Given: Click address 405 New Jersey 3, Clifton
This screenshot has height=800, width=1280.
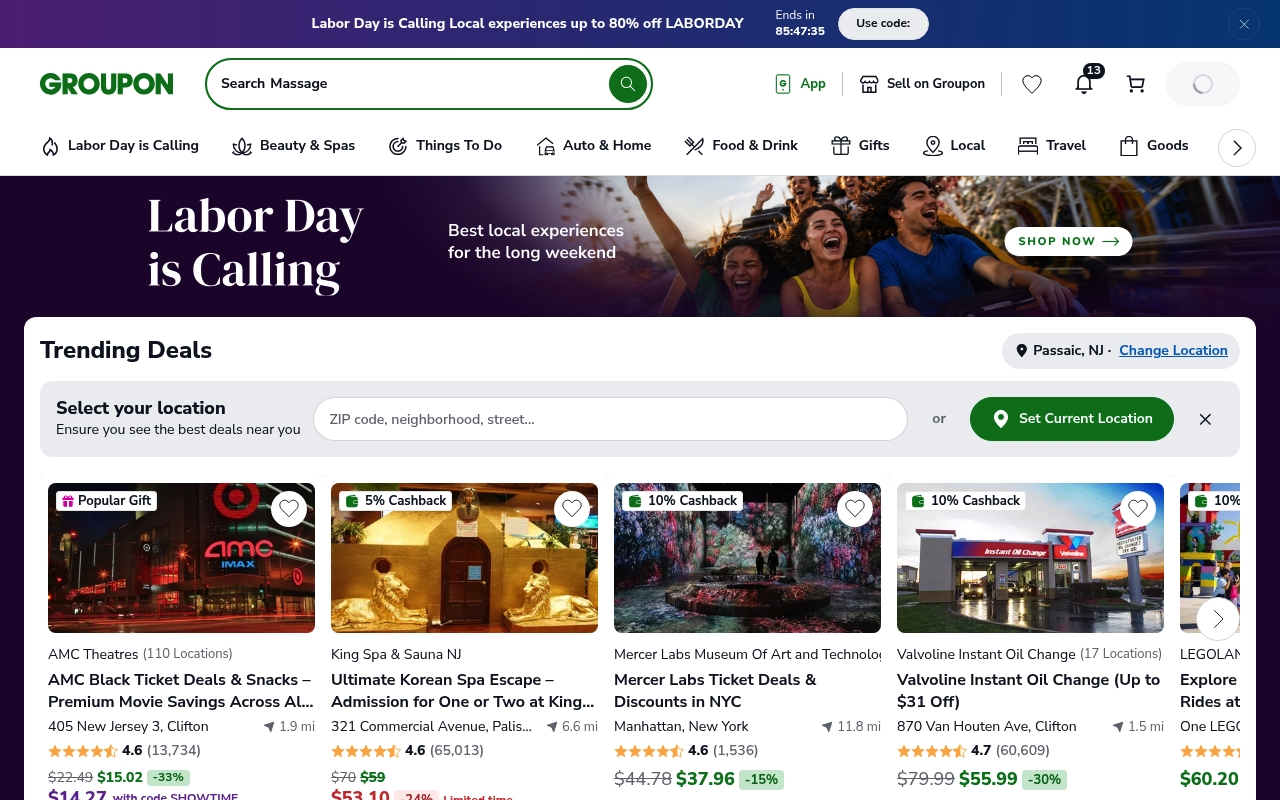Looking at the screenshot, I should (128, 727).
